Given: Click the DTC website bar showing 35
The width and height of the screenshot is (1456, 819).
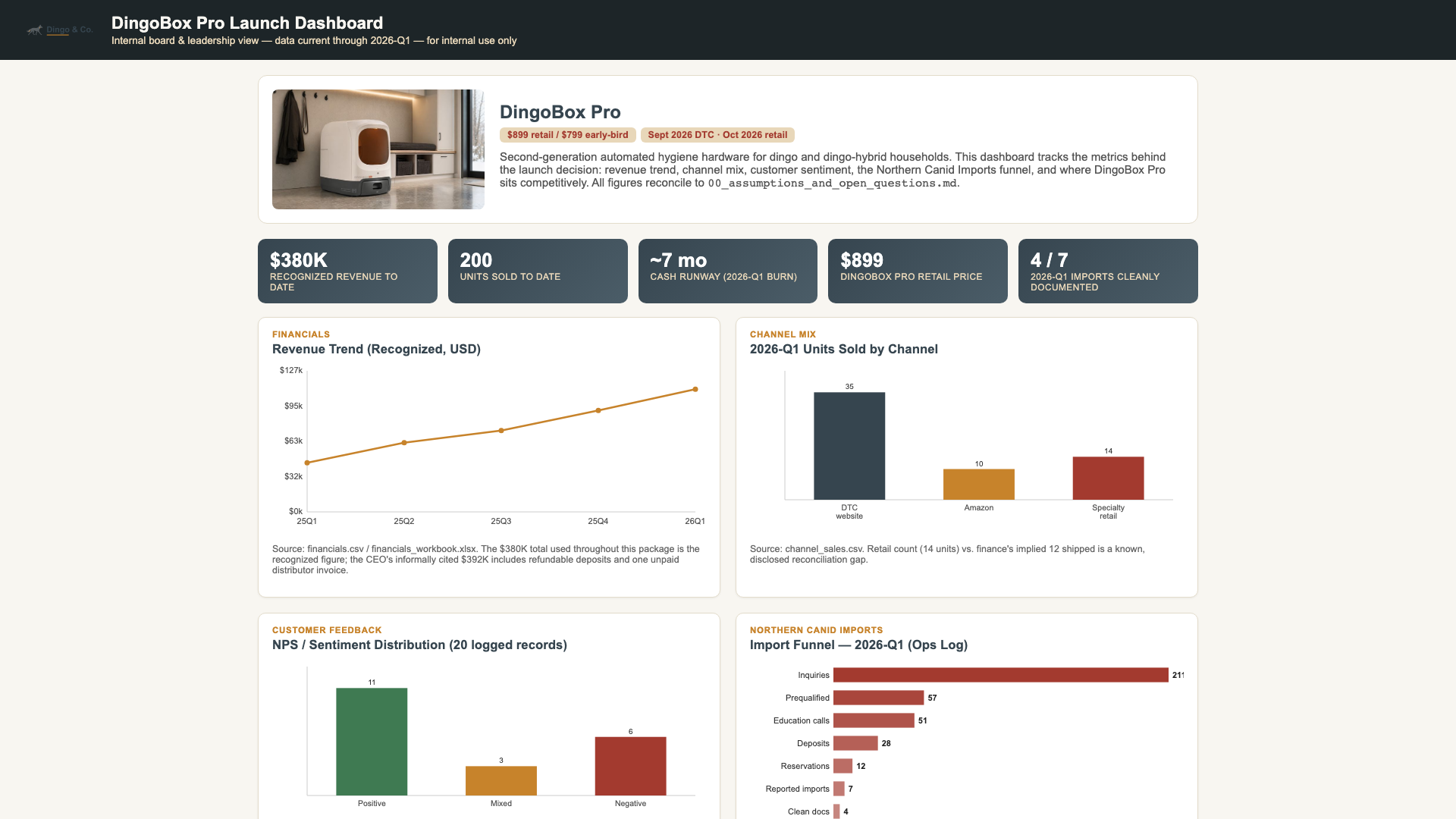Looking at the screenshot, I should click(849, 446).
